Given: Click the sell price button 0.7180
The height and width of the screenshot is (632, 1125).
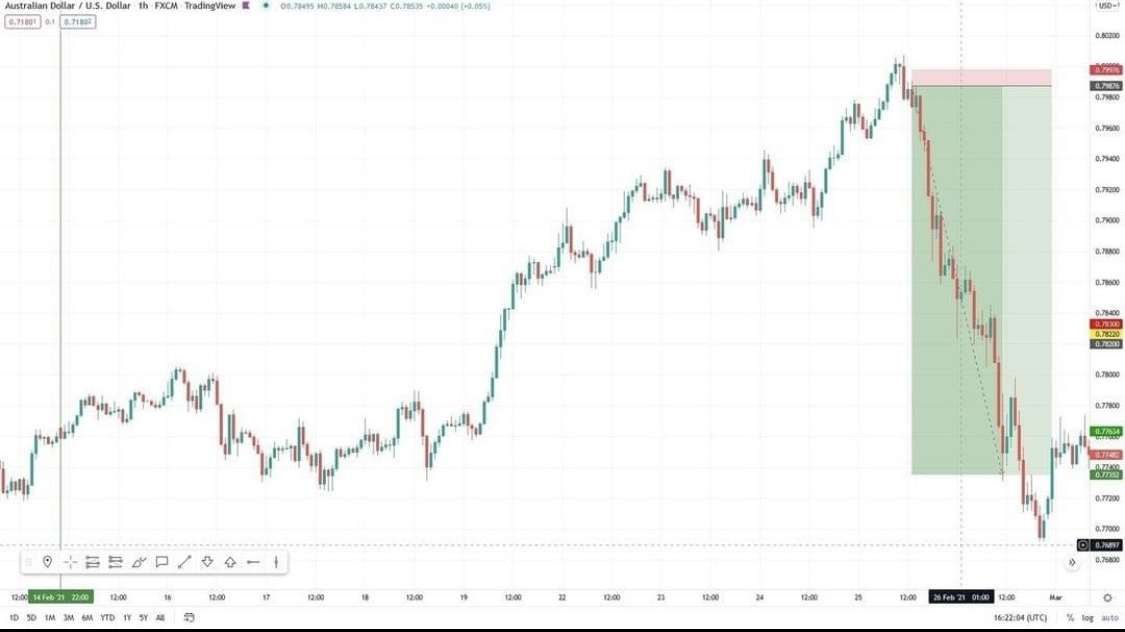Looking at the screenshot, I should 22,22.
